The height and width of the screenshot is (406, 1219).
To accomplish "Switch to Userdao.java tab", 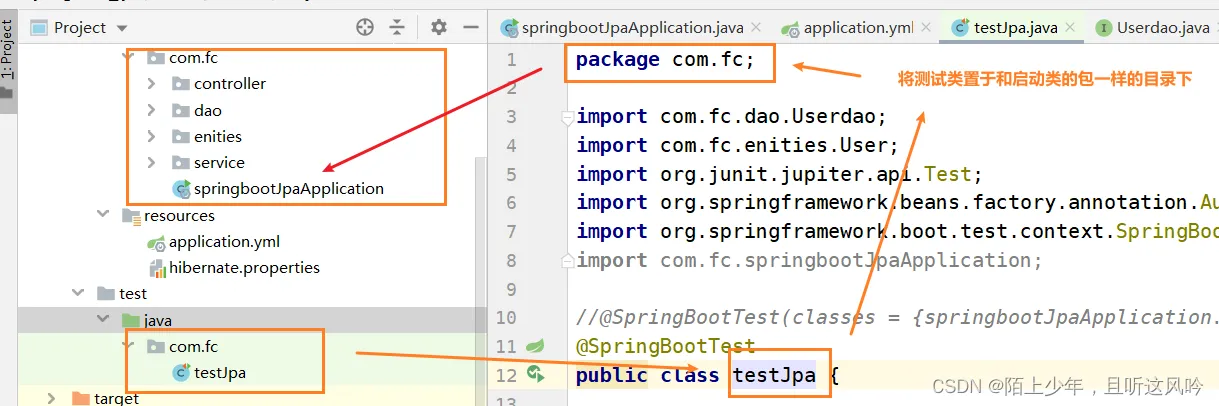I will 1151,28.
